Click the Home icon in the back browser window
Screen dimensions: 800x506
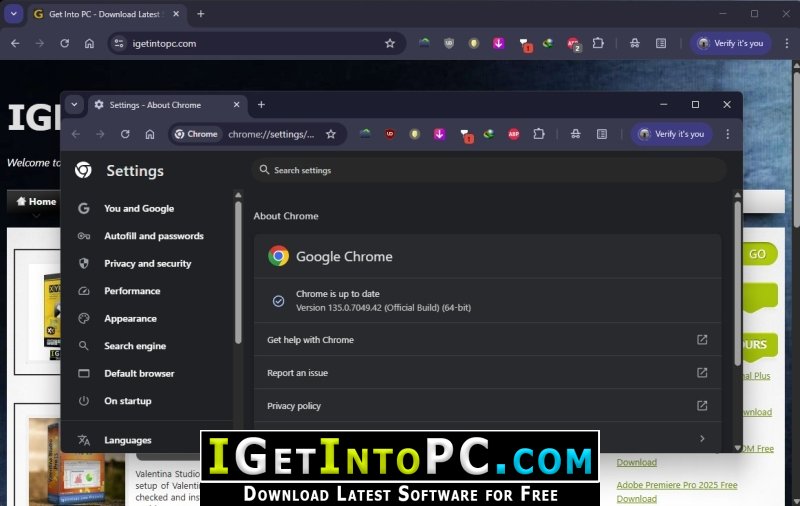click(89, 43)
